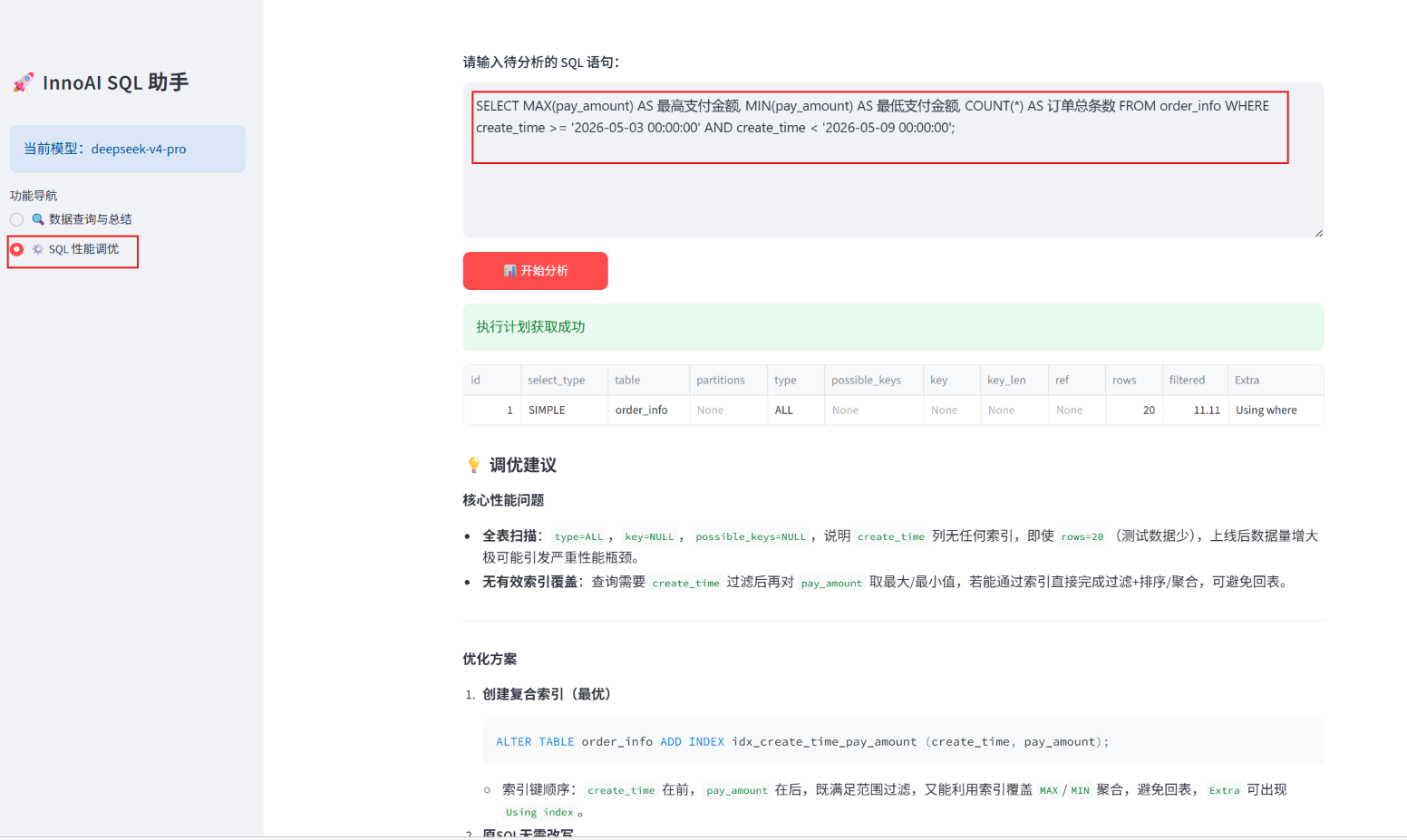Screen dimensions: 1407x840
Task: Click the 核心性能问题 heading
Action: (x=503, y=500)
